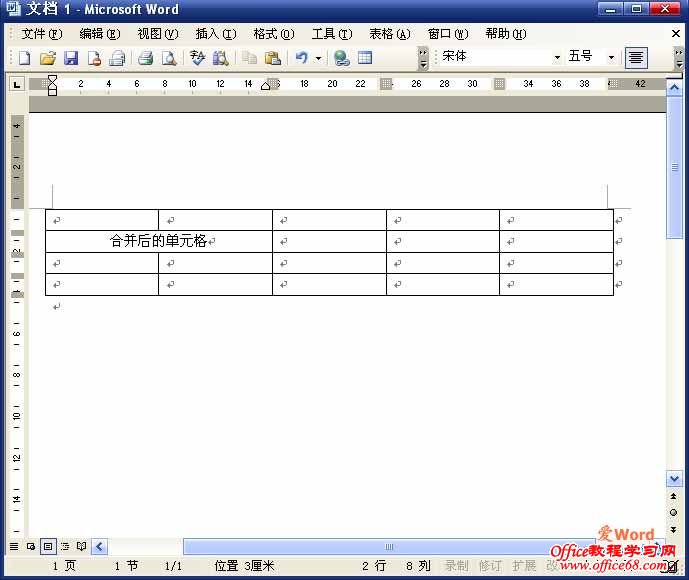Viewport: 689px width, 580px height.
Task: Expand the 宋体 font name dropdown
Action: pyautogui.click(x=557, y=58)
